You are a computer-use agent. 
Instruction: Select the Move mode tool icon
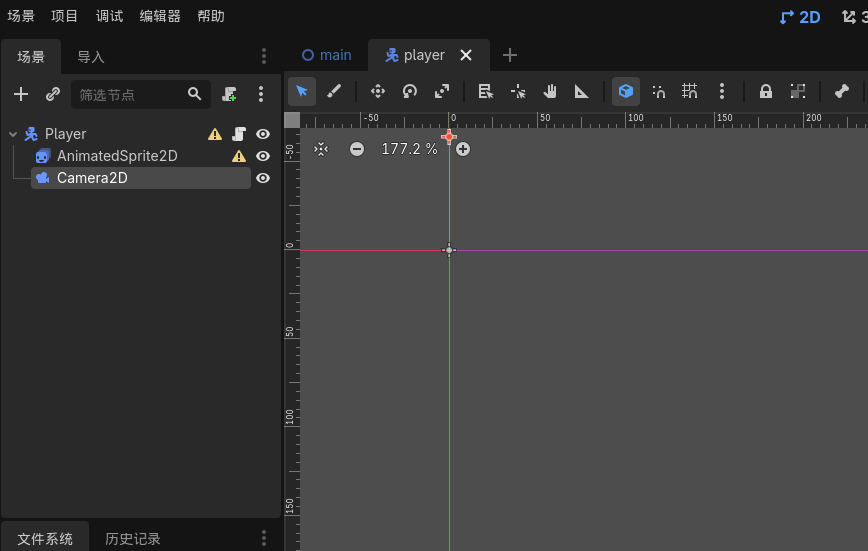pyautogui.click(x=378, y=91)
